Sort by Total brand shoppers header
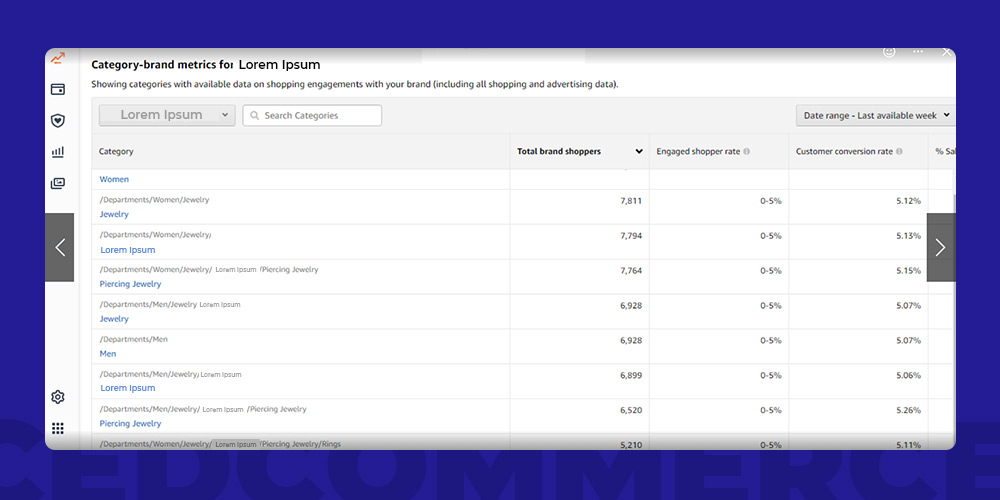This screenshot has height=500, width=1000. point(559,152)
